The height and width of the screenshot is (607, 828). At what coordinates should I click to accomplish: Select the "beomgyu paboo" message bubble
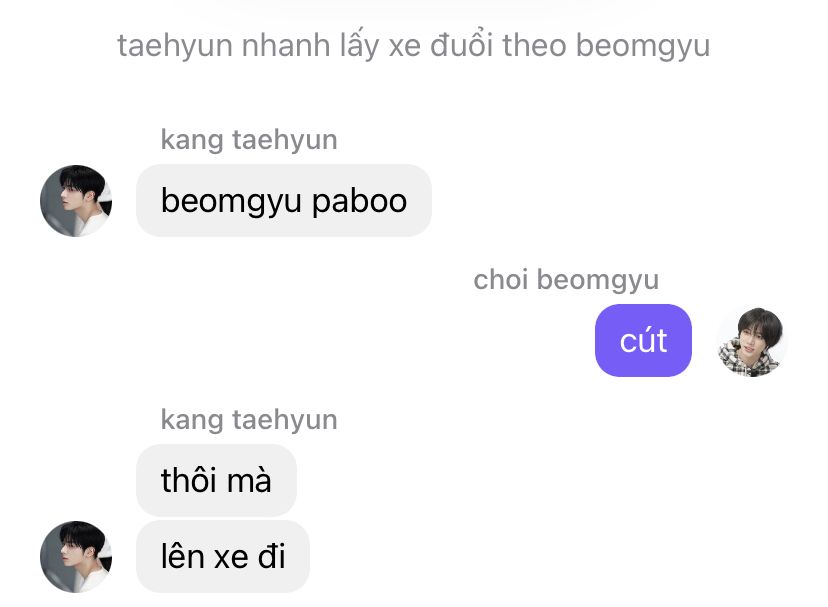pyautogui.click(x=284, y=201)
